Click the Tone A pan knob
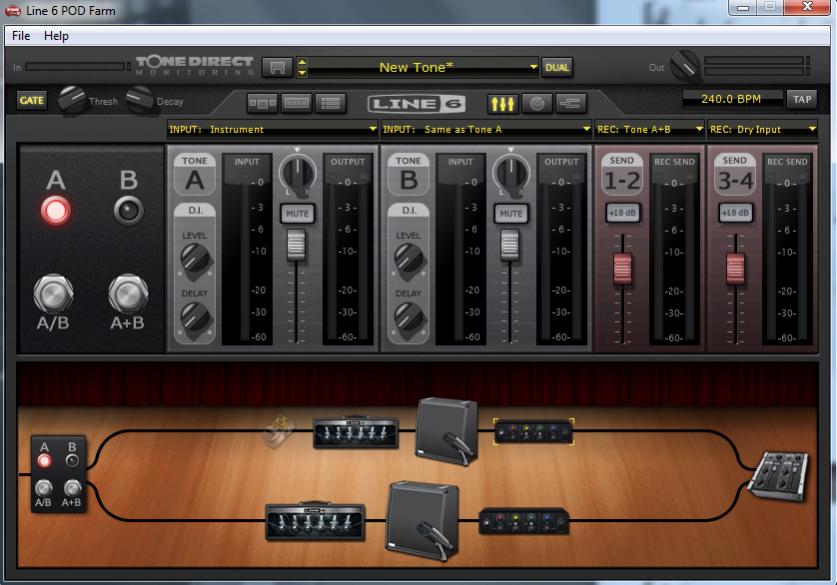Viewport: 837px width, 585px height. pos(297,174)
